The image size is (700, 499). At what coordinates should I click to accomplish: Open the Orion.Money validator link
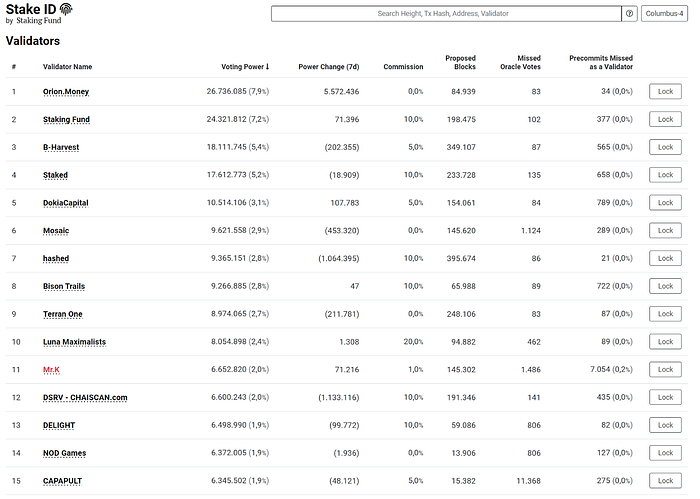[x=66, y=91]
